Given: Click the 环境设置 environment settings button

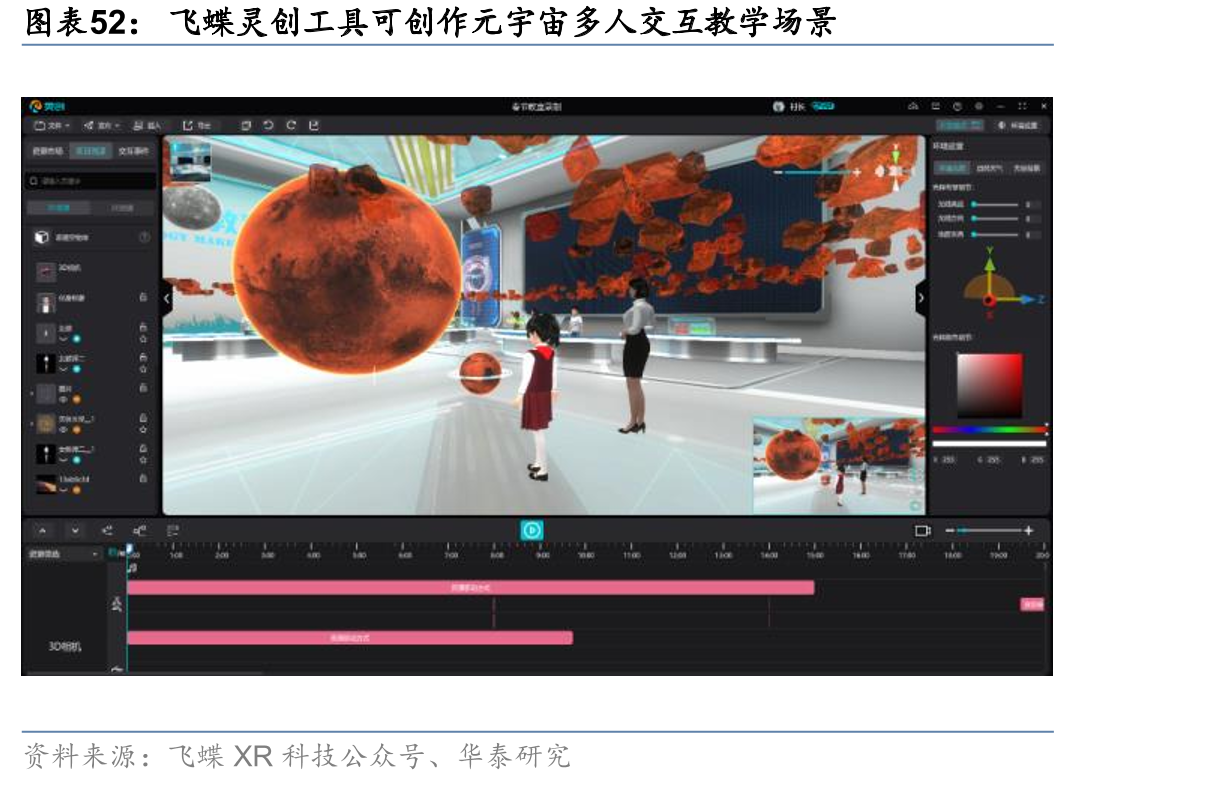Looking at the screenshot, I should [1019, 125].
